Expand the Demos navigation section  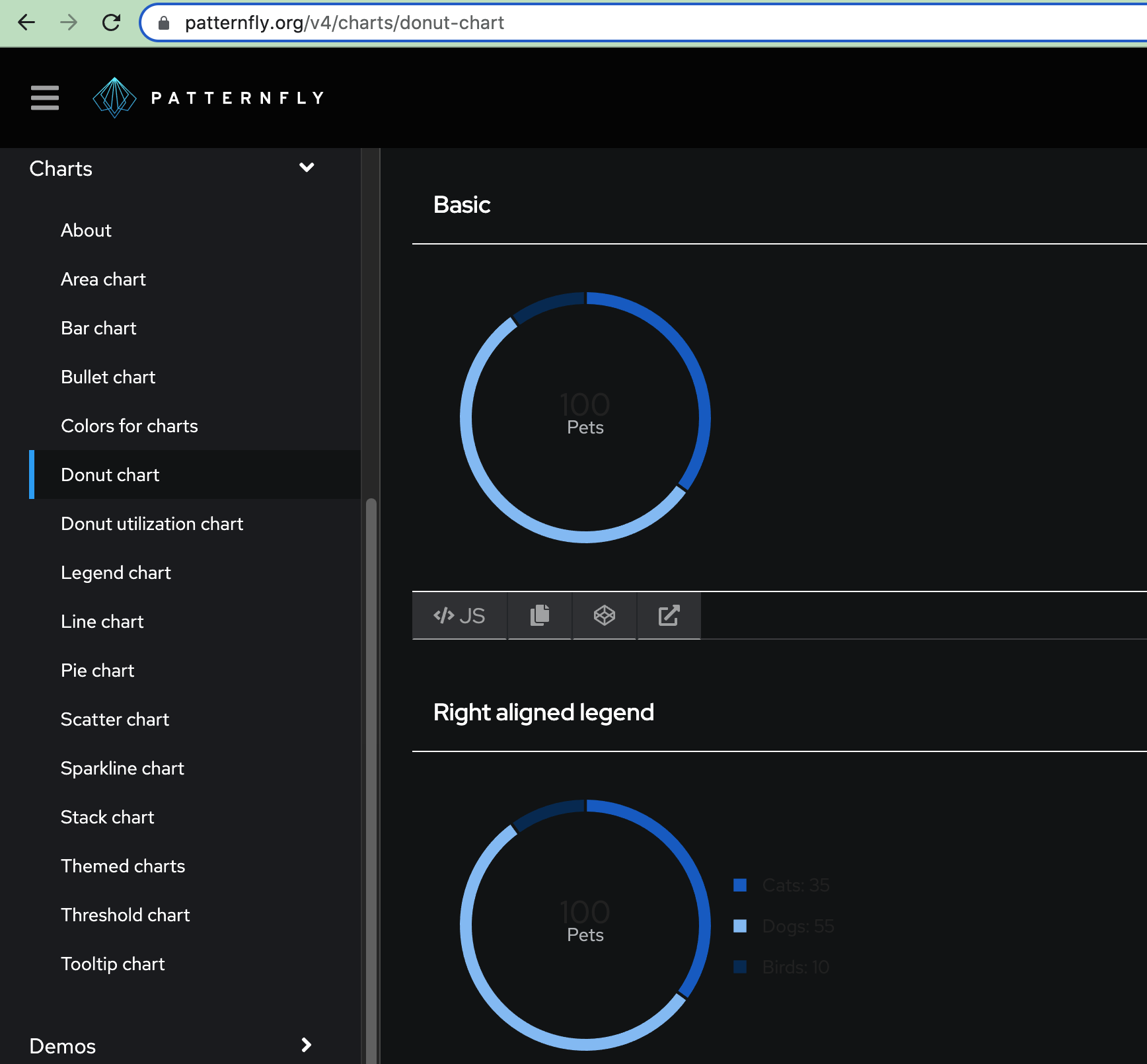pos(307,1045)
